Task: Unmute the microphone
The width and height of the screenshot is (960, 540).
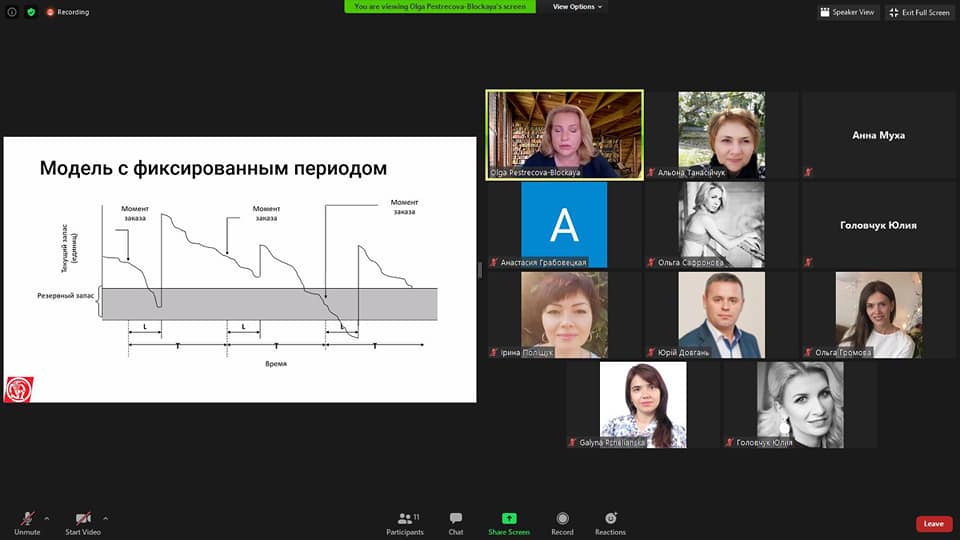Action: (27, 523)
